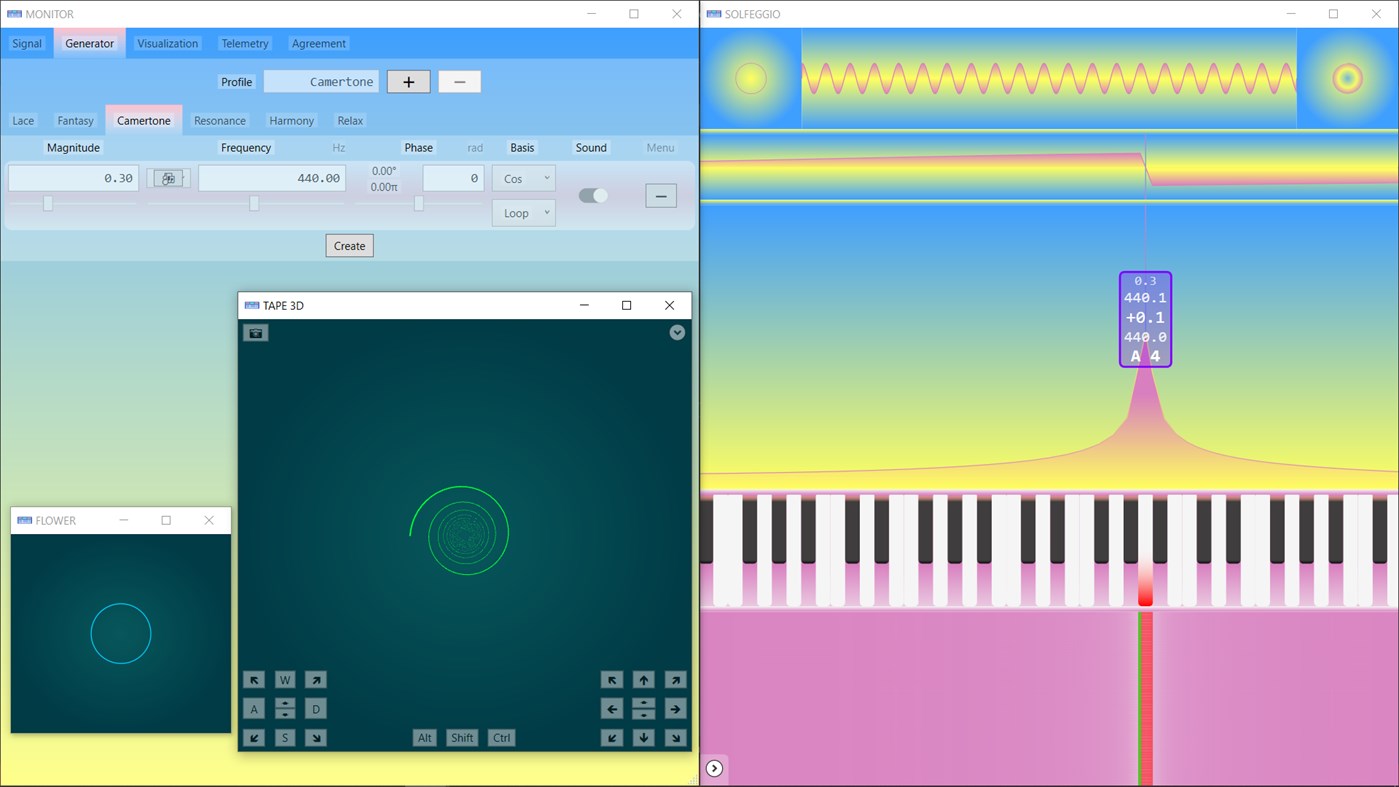Open the Loop mode dropdown
Image resolution: width=1399 pixels, height=787 pixels.
[523, 212]
